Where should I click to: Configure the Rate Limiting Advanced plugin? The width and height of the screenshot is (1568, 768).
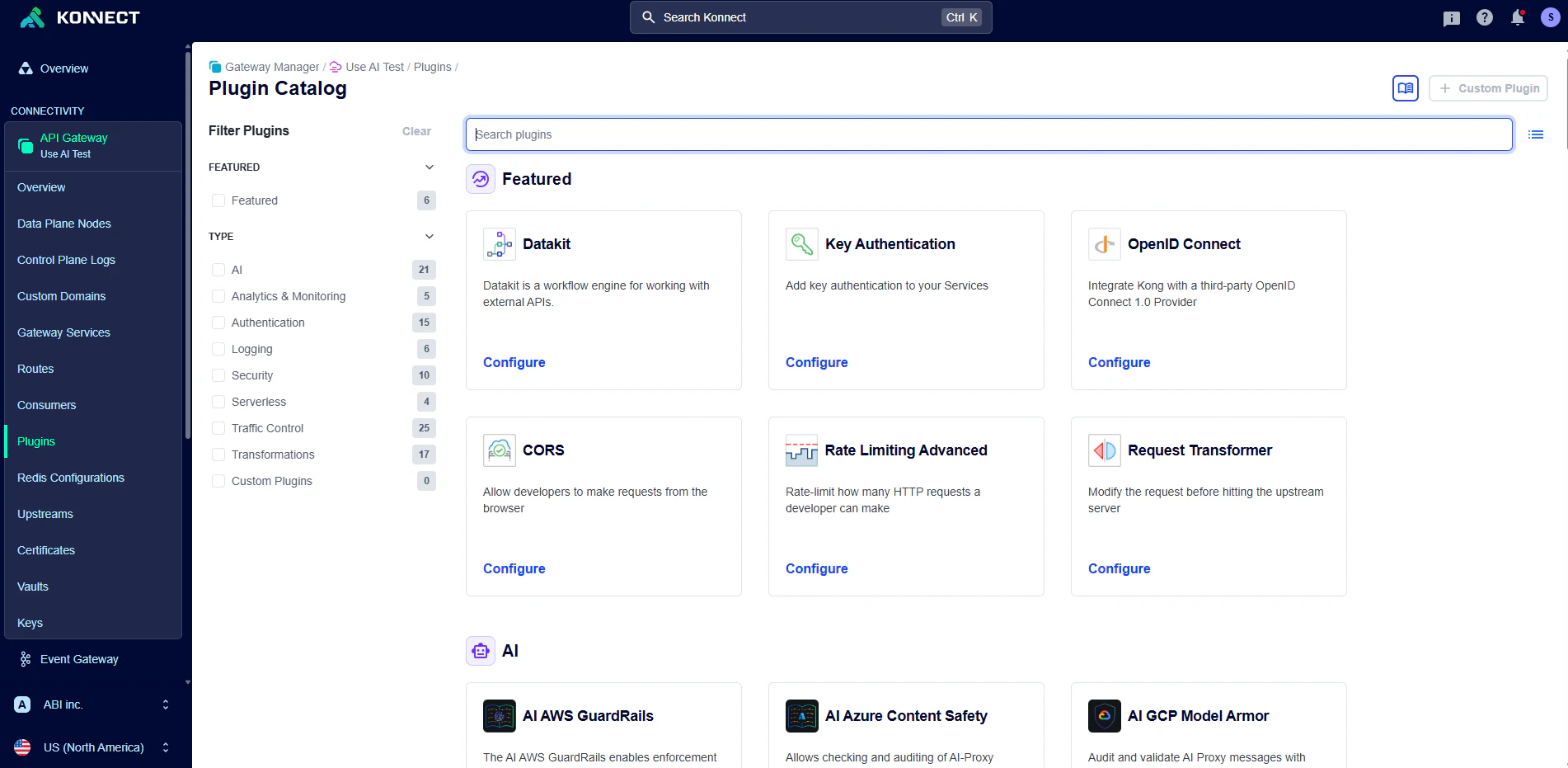[x=817, y=568]
